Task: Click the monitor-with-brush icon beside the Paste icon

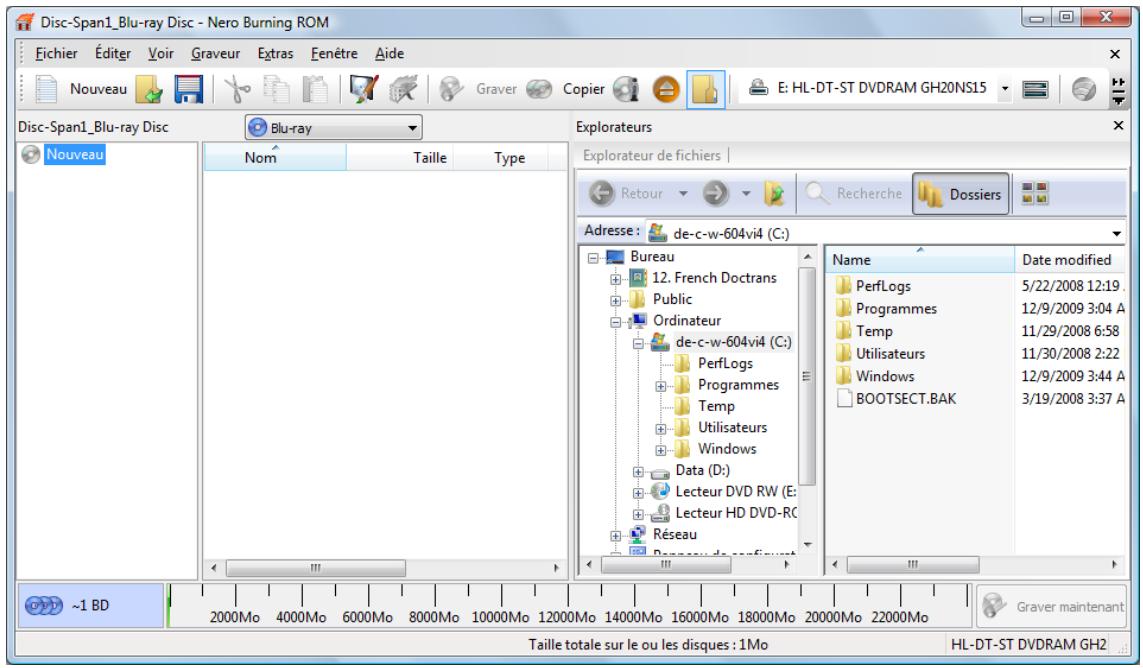Action: (363, 89)
